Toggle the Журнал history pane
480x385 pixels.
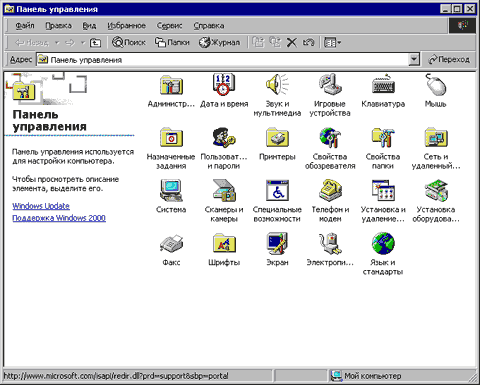click(x=219, y=42)
